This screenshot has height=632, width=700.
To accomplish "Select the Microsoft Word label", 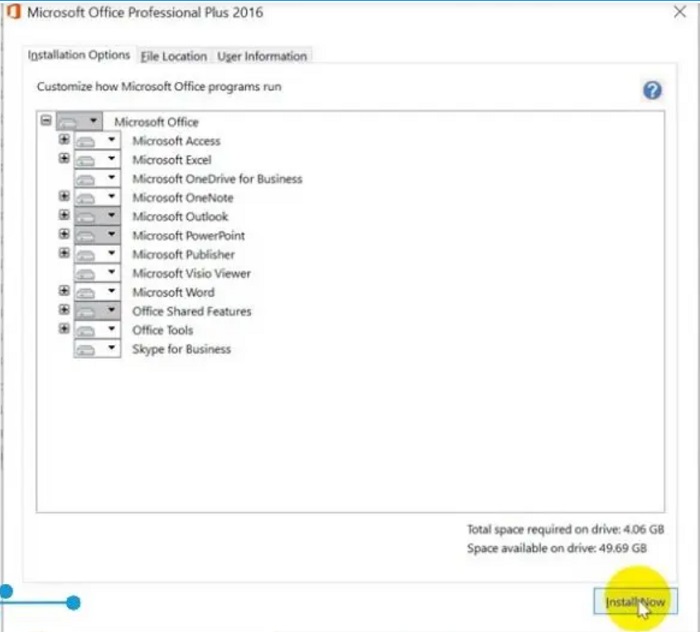I will pos(173,292).
